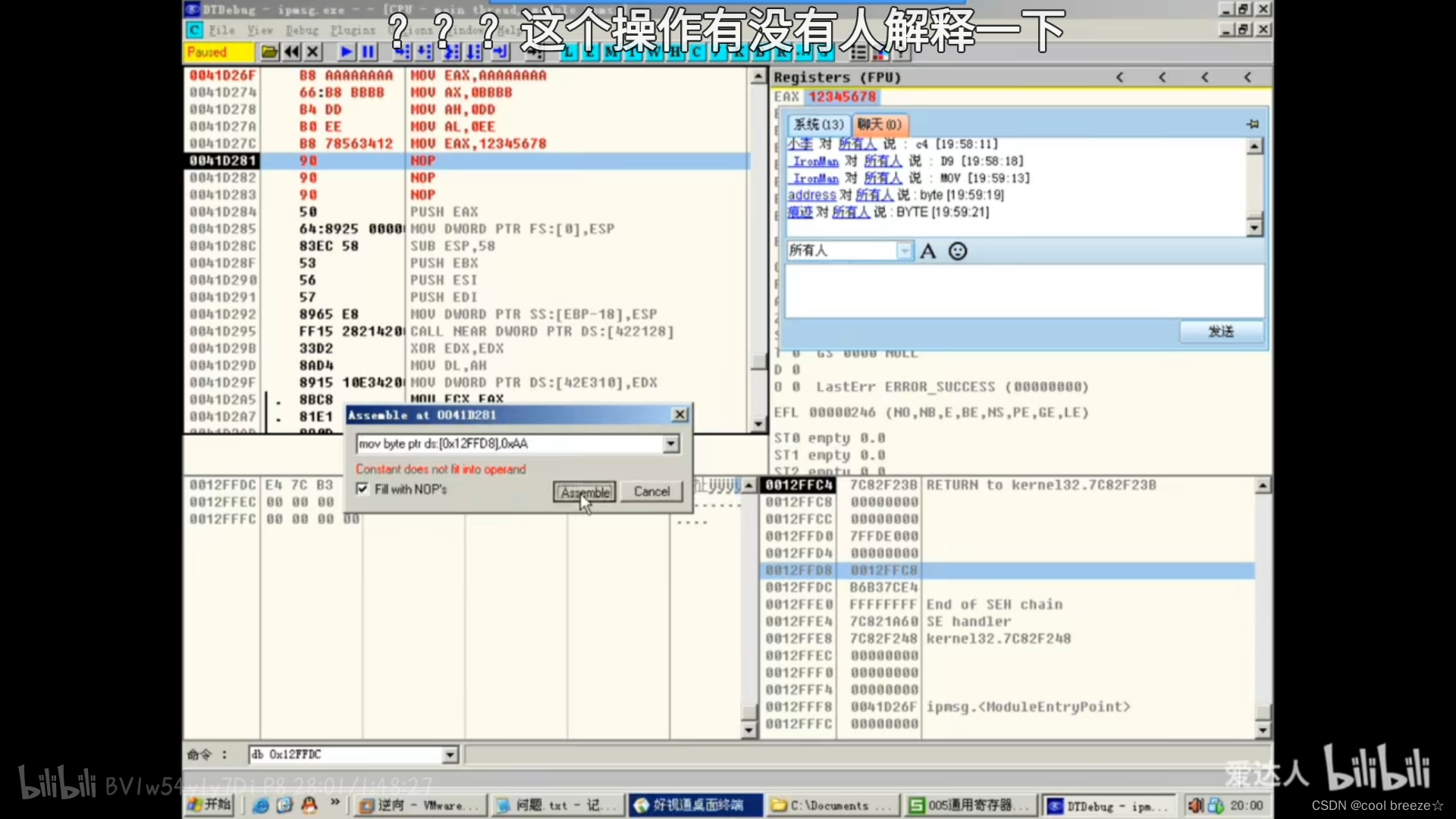
Task: Click the 开始 Start button on taskbar
Action: (209, 805)
